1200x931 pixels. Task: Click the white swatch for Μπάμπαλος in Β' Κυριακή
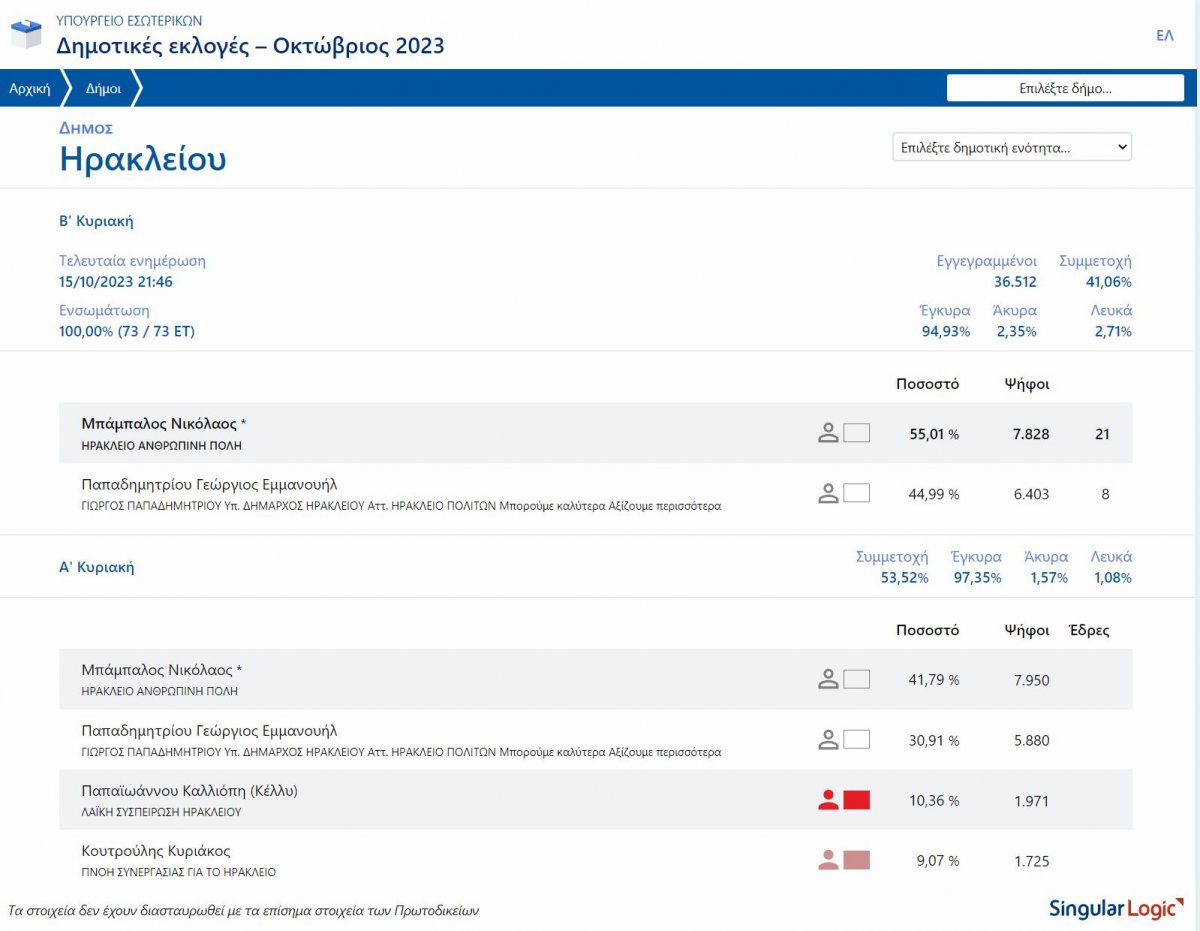[x=857, y=433]
